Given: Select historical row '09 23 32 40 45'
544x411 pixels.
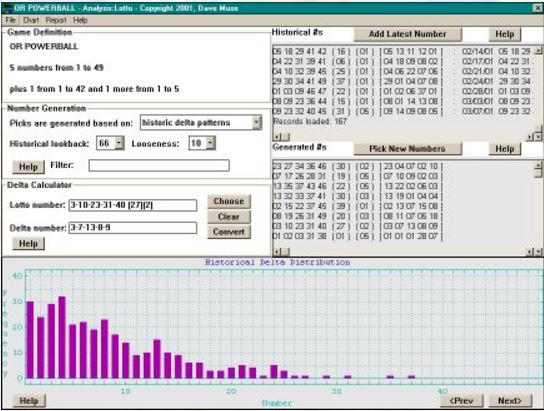Looking at the screenshot, I should pyautogui.click(x=402, y=112).
